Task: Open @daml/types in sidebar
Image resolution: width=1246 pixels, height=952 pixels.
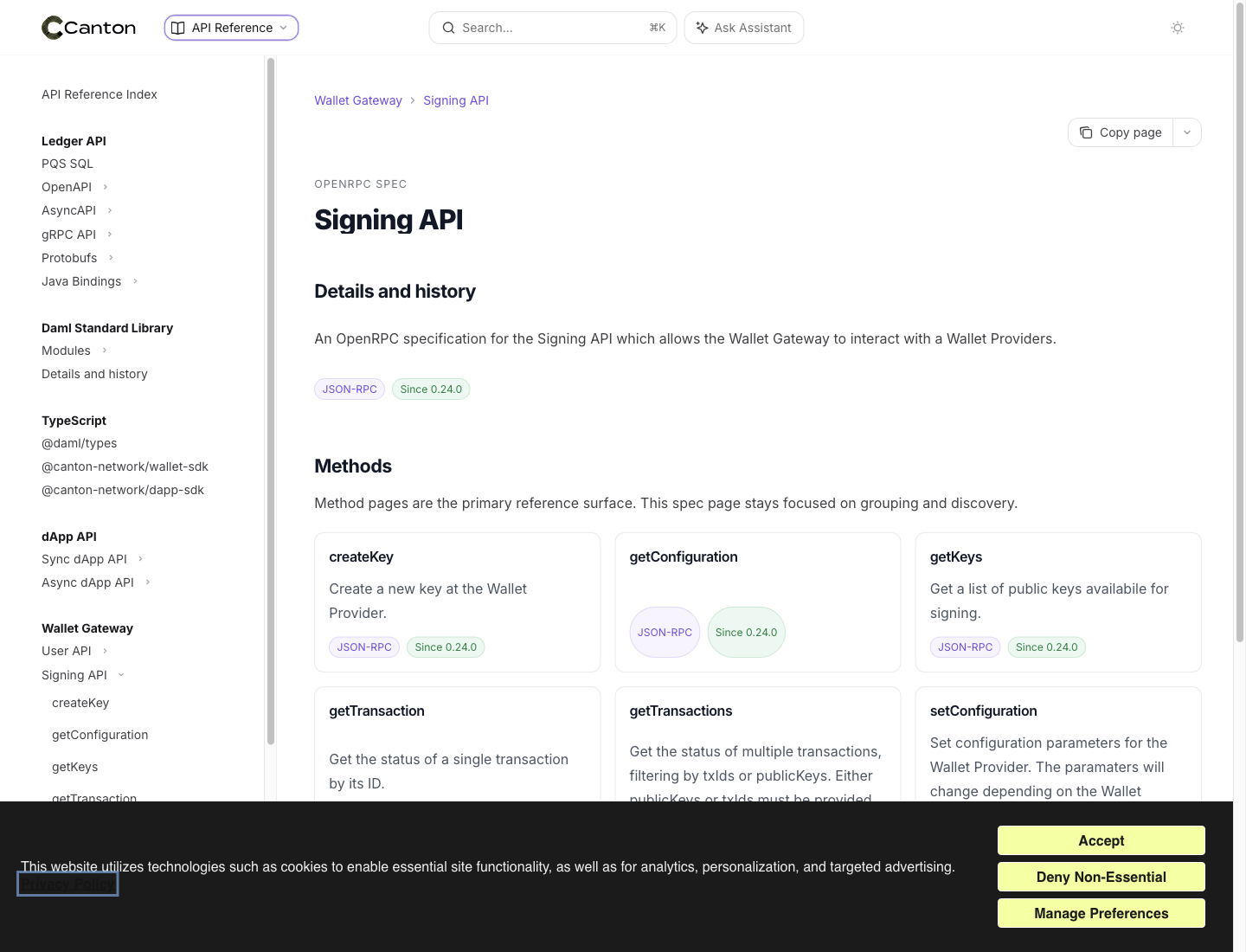Action: coord(80,443)
